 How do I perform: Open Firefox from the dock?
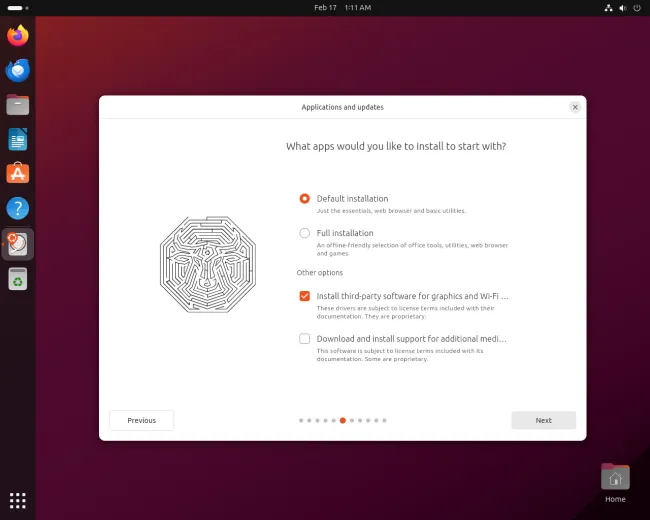tap(17, 36)
